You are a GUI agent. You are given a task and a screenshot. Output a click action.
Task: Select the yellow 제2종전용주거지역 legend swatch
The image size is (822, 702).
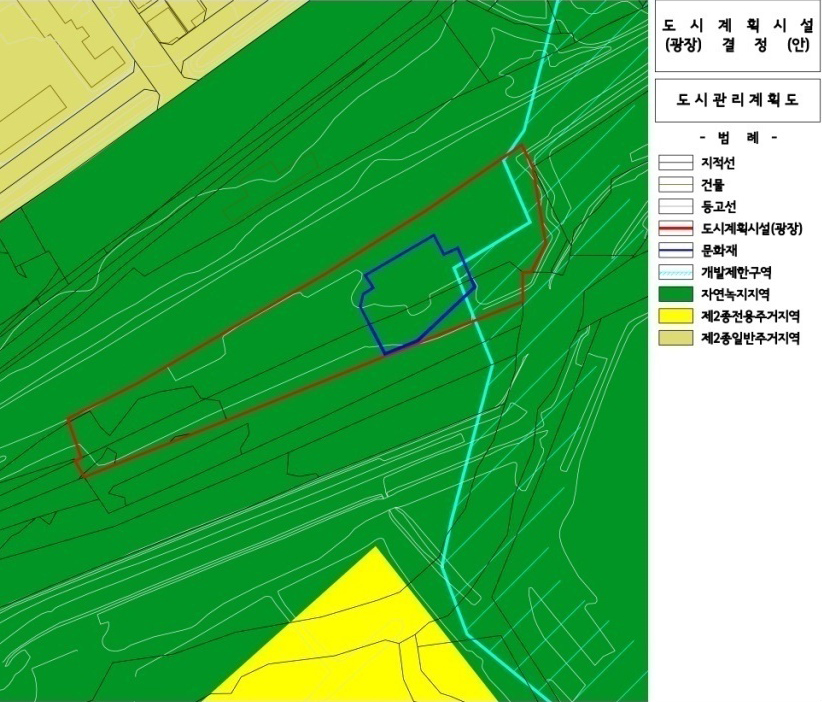(679, 317)
